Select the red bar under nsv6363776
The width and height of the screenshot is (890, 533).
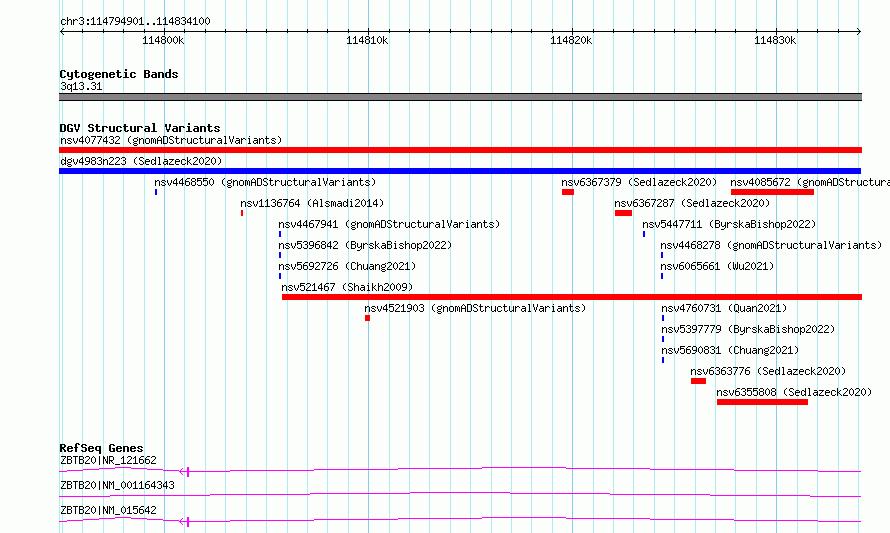(698, 381)
